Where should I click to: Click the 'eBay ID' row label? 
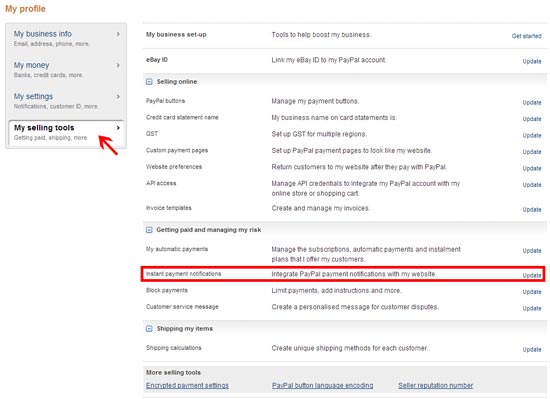(x=157, y=60)
